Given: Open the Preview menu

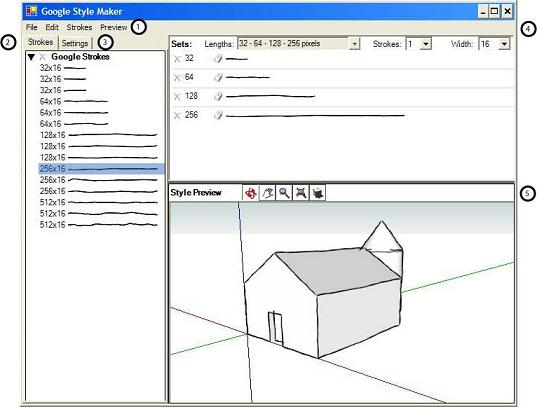Looking at the screenshot, I should [114, 27].
